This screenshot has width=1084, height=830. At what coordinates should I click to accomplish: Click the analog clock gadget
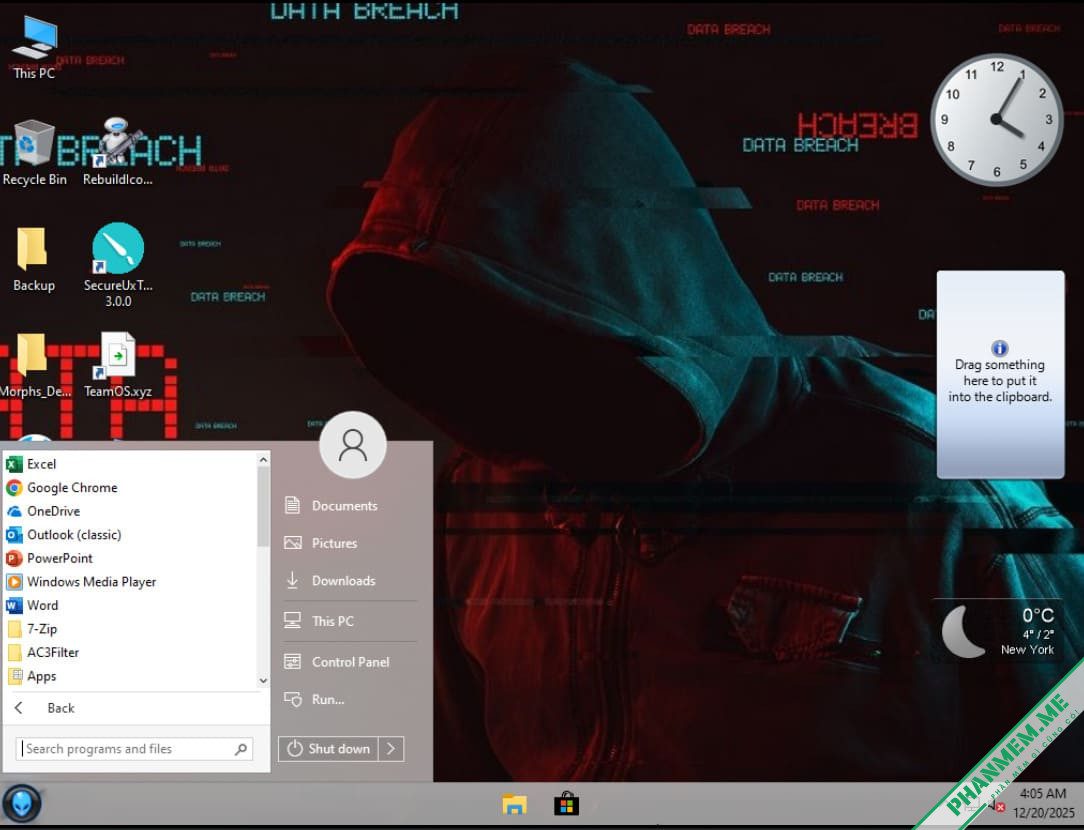[997, 120]
